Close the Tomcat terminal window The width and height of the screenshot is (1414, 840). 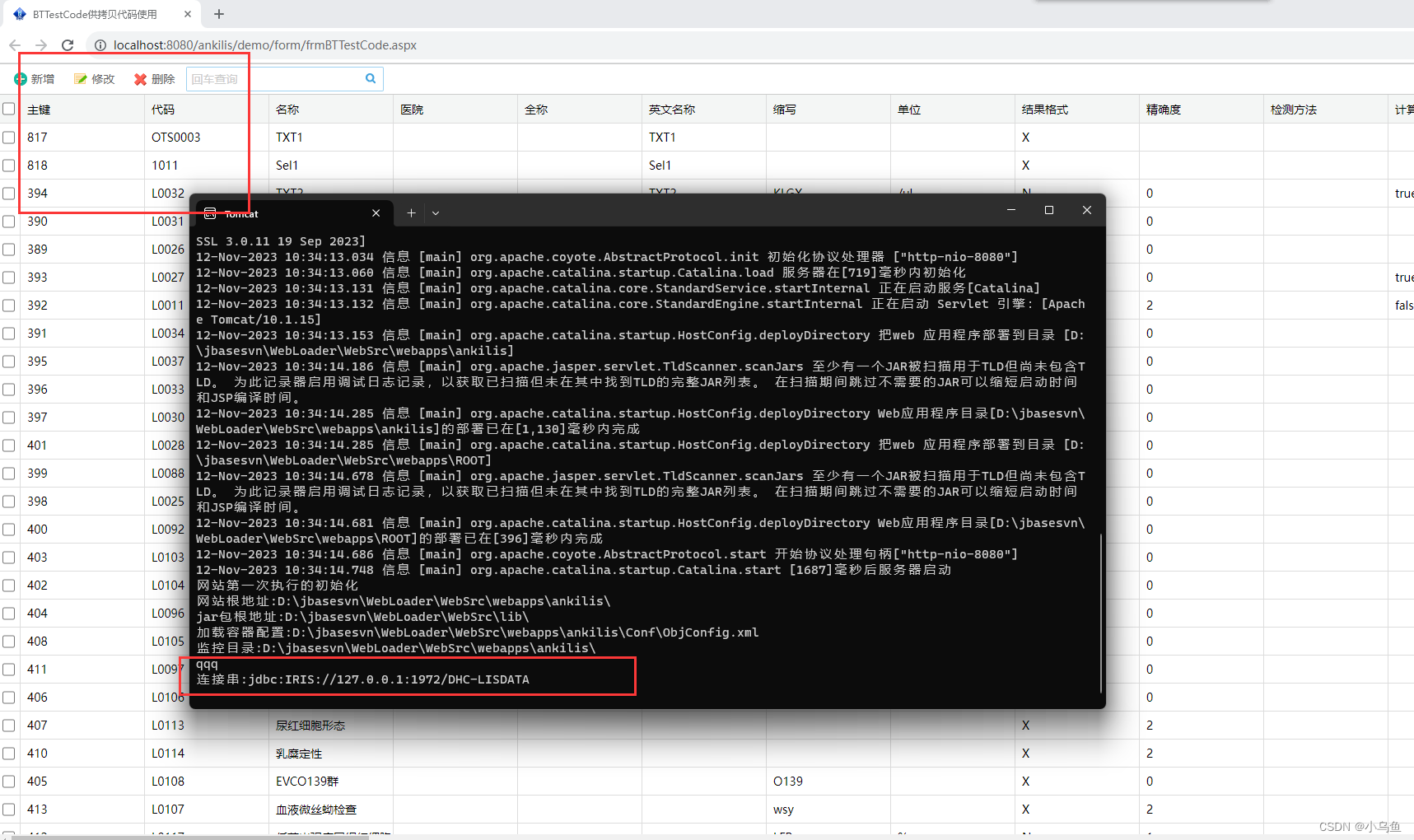1087,210
